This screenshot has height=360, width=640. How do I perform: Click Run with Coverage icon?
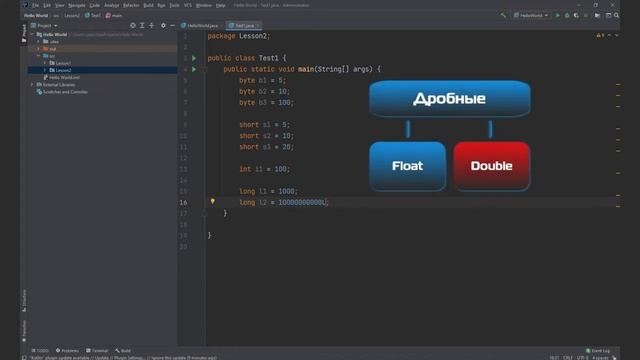click(576, 15)
